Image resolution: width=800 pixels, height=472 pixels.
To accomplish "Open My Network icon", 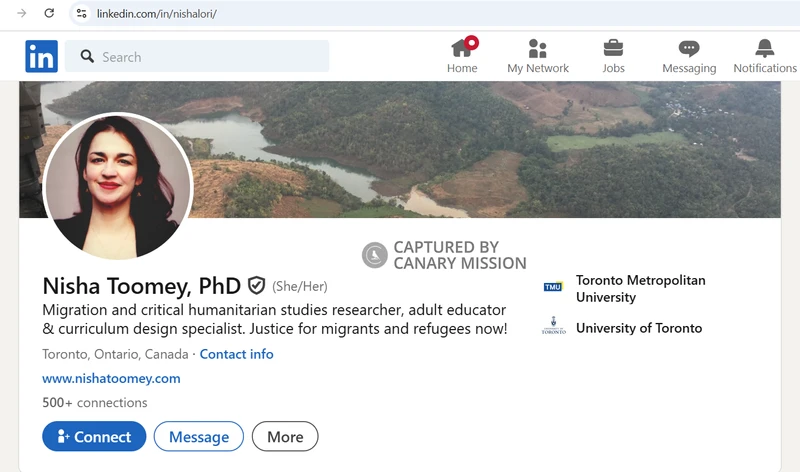I will click(537, 48).
